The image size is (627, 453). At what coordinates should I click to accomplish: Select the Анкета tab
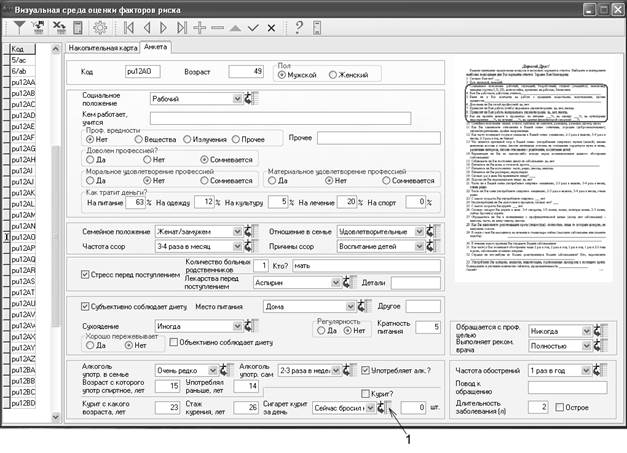(155, 46)
